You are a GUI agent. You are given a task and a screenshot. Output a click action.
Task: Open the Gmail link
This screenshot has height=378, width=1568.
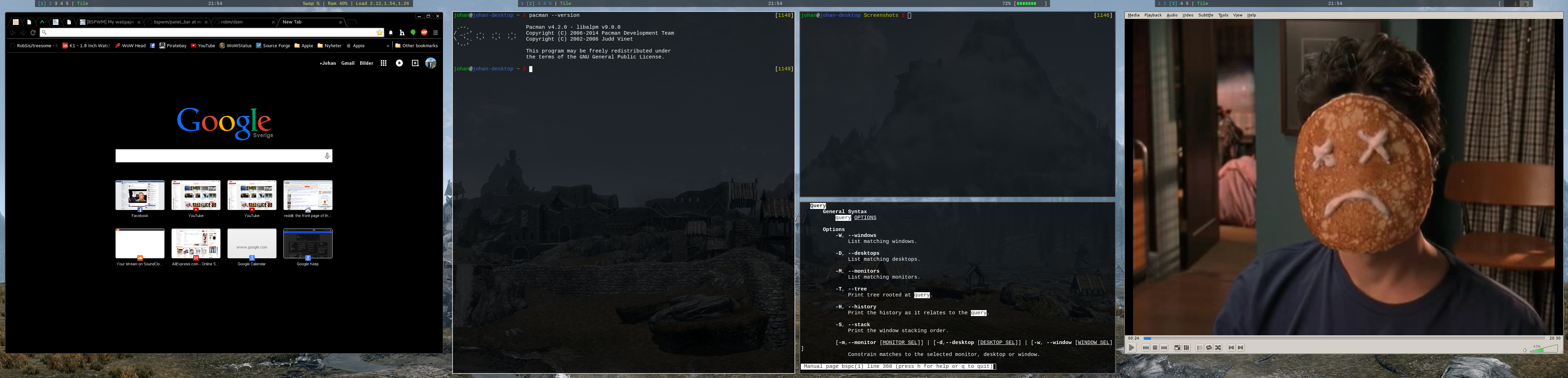click(x=348, y=63)
